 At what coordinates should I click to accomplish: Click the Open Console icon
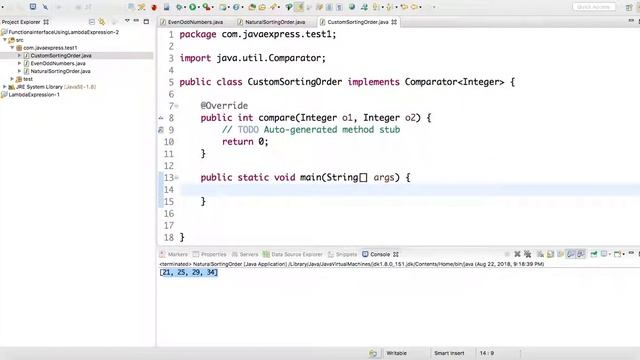[617, 254]
